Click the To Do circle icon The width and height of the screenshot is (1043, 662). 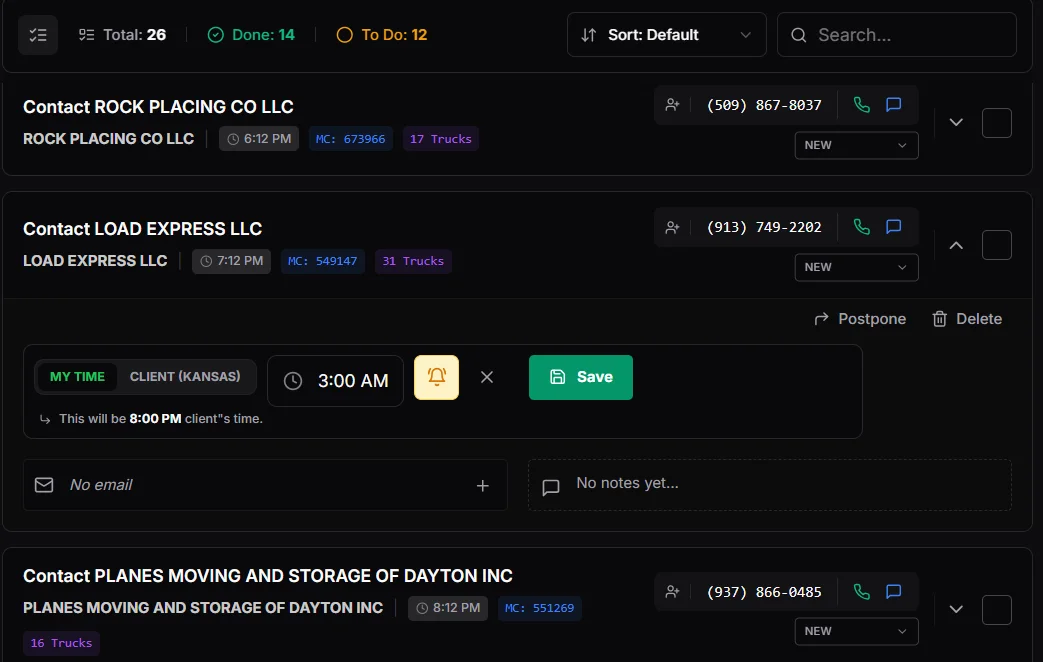pyautogui.click(x=345, y=35)
